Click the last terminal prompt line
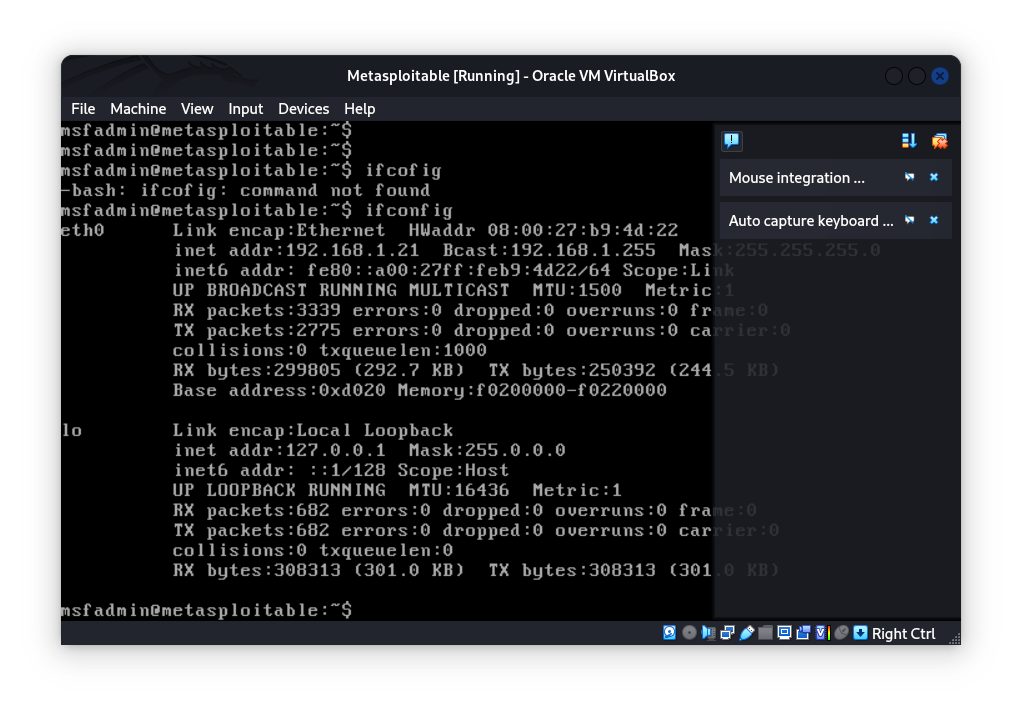This screenshot has width=1022, height=712. 207,610
